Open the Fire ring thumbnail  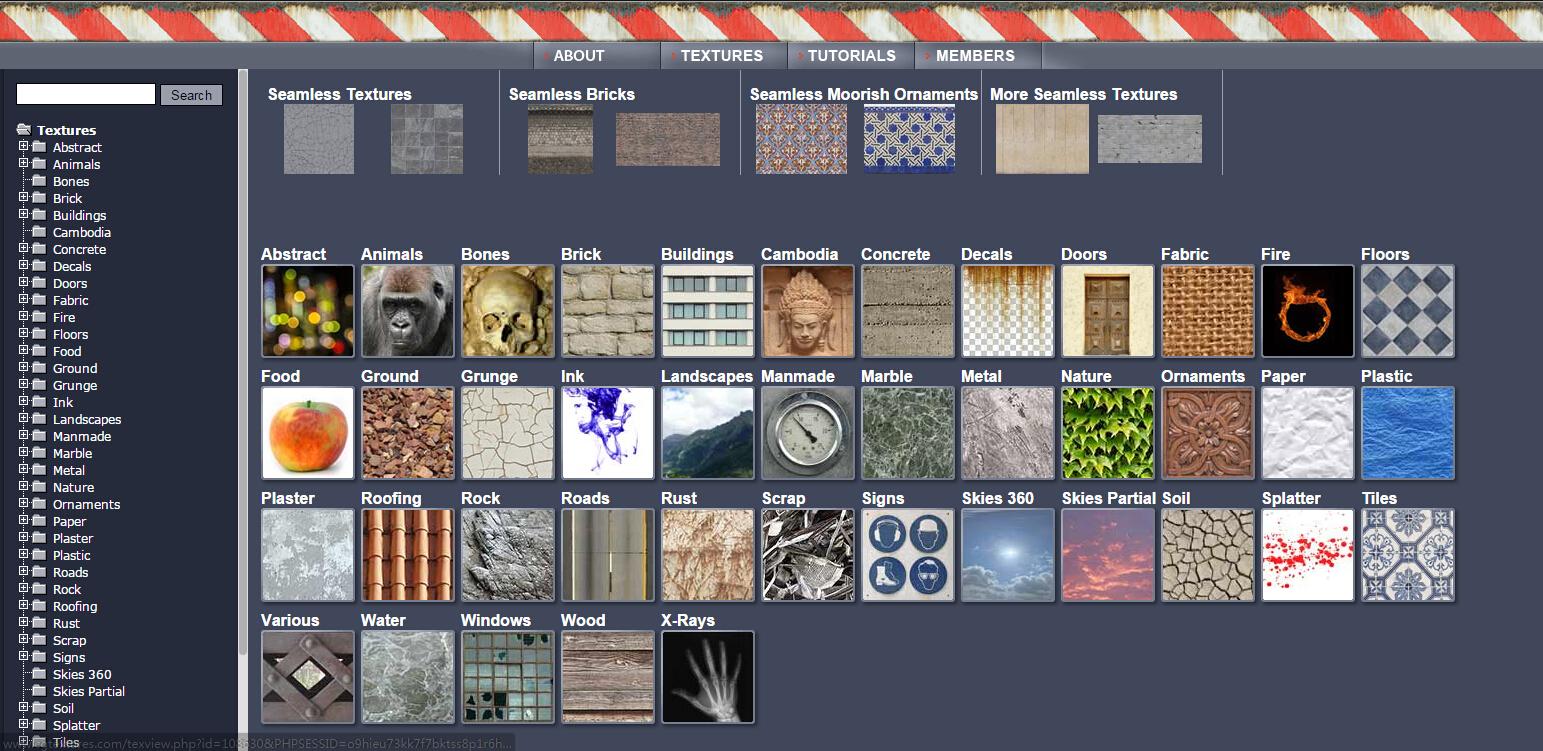(x=1308, y=311)
